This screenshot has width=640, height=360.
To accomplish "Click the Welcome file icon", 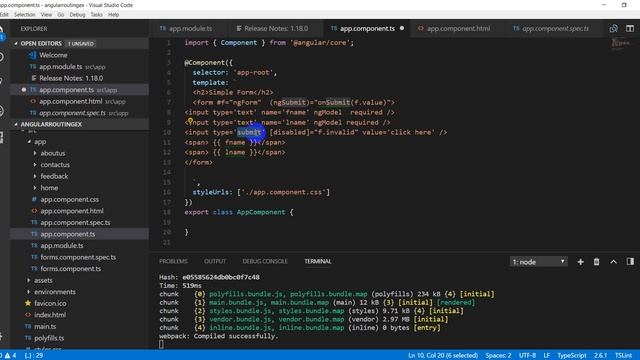I will click(x=32, y=55).
